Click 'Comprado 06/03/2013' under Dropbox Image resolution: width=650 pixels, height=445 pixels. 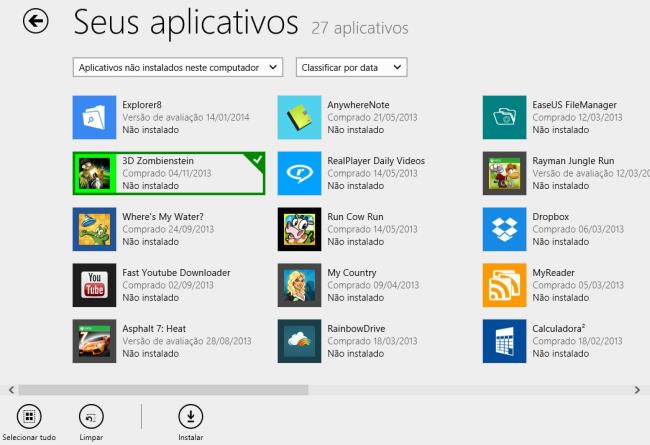point(578,229)
